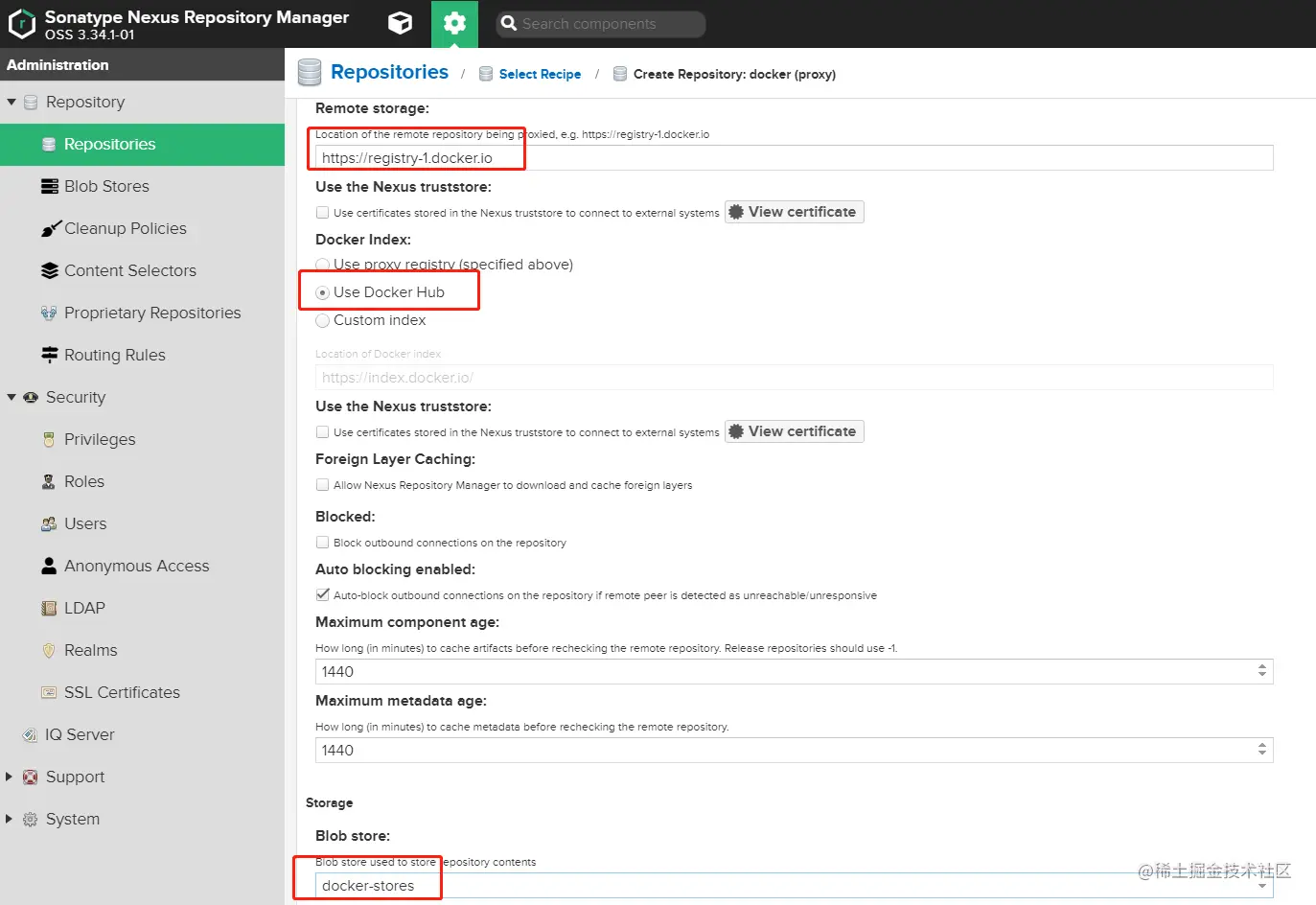Screen dimensions: 1316x905
Task: Go to the Realms menu item
Action: pos(90,650)
